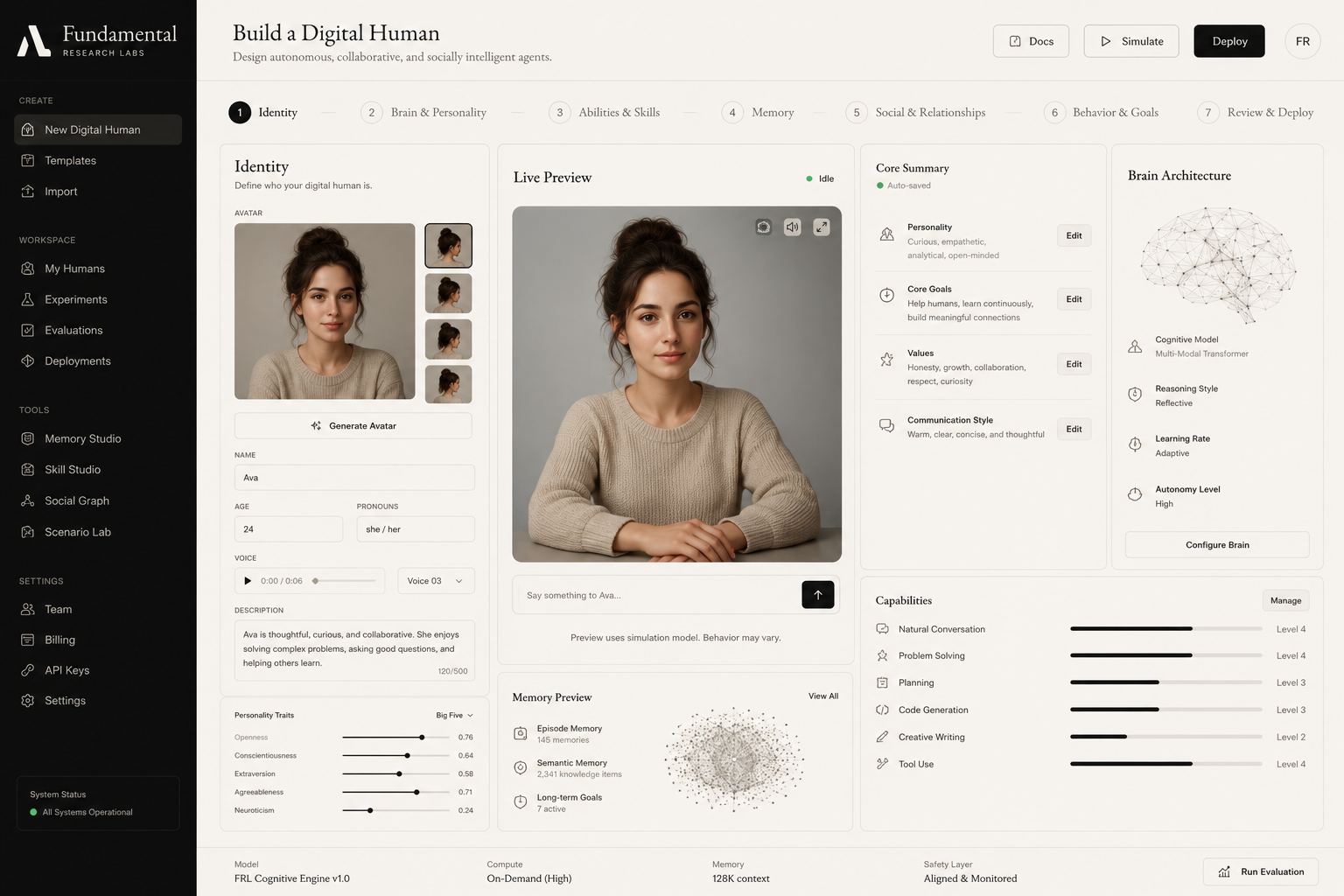This screenshot has height=896, width=1344.
Task: Open the Voice 03 dropdown
Action: tap(436, 581)
